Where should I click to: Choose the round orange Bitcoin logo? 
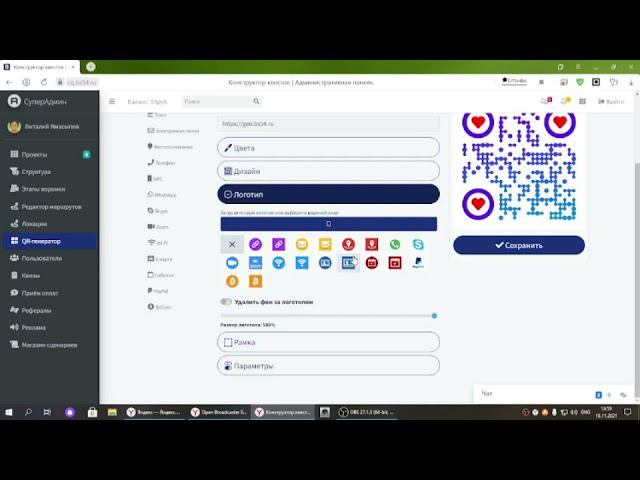[232, 281]
